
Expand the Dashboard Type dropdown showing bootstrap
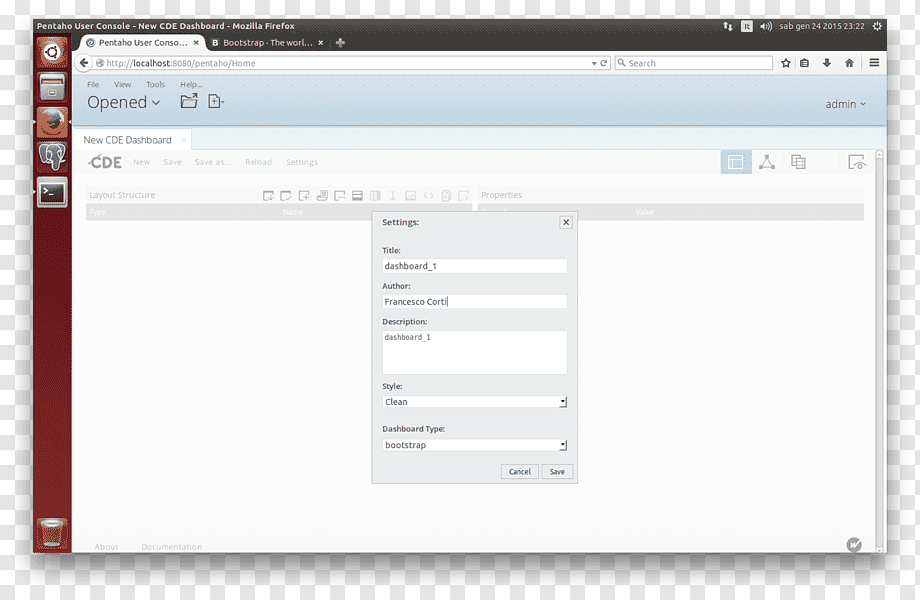[x=474, y=445]
